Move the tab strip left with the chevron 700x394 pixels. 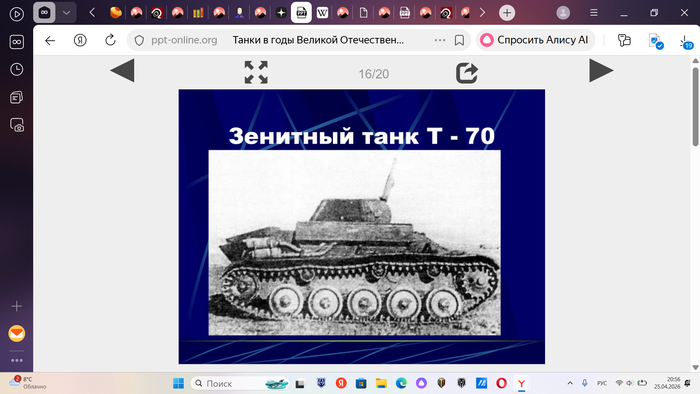point(92,13)
